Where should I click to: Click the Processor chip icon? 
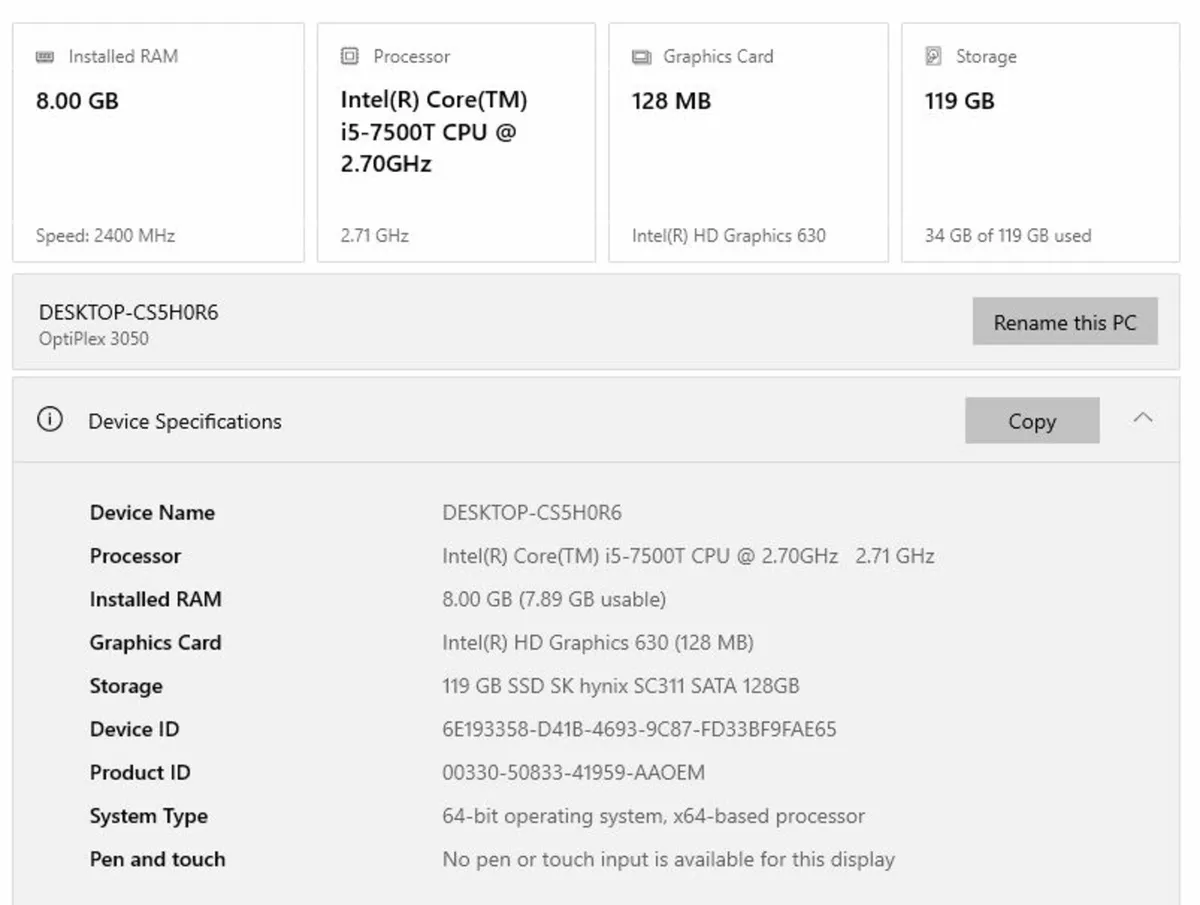click(x=349, y=57)
